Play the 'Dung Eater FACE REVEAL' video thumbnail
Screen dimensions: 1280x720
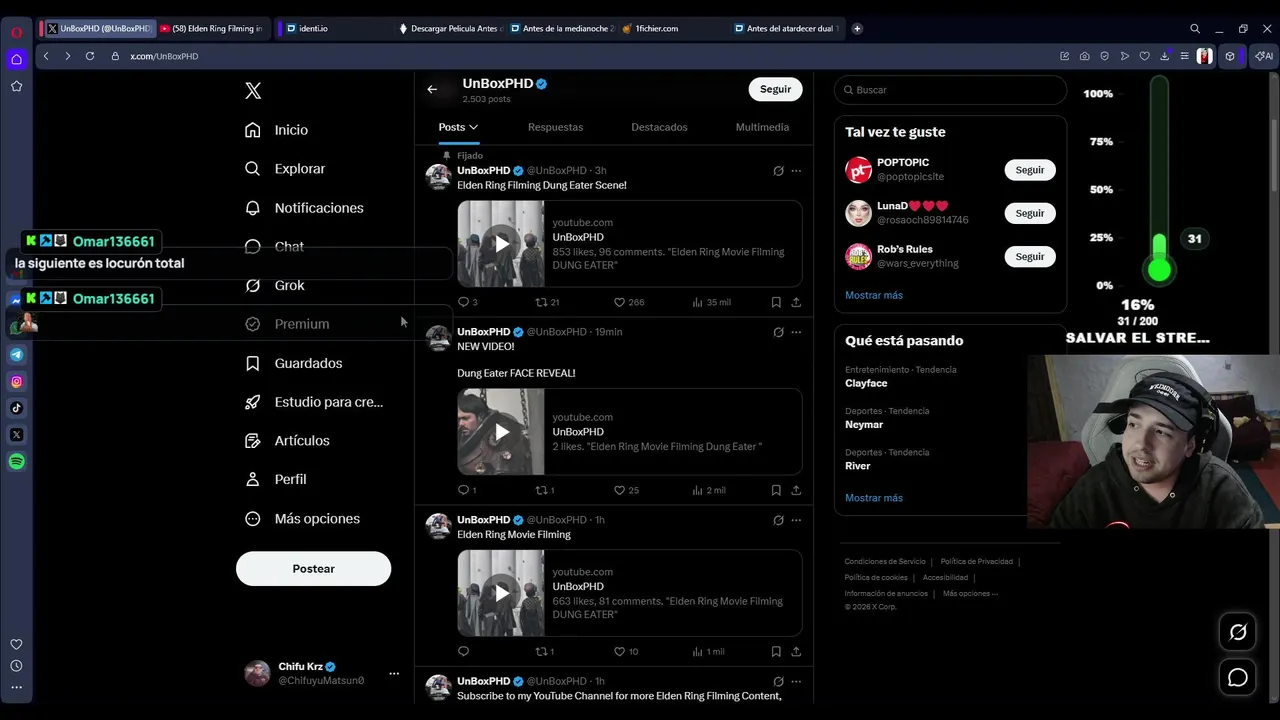point(501,432)
